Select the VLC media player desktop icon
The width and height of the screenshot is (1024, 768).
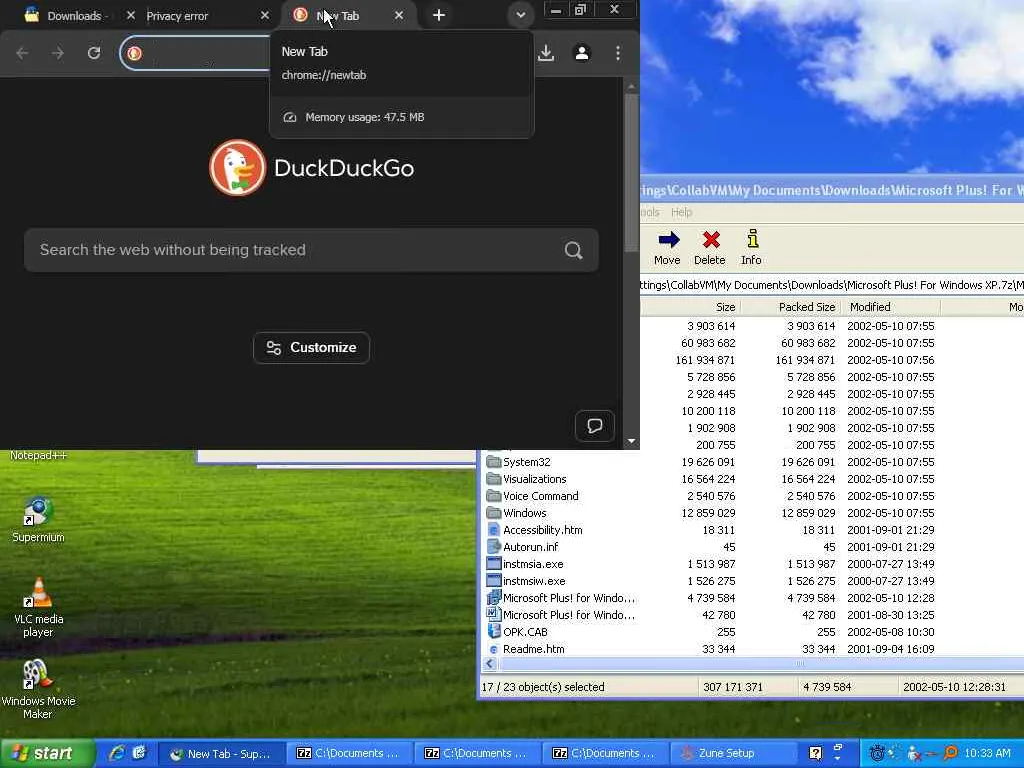click(38, 607)
